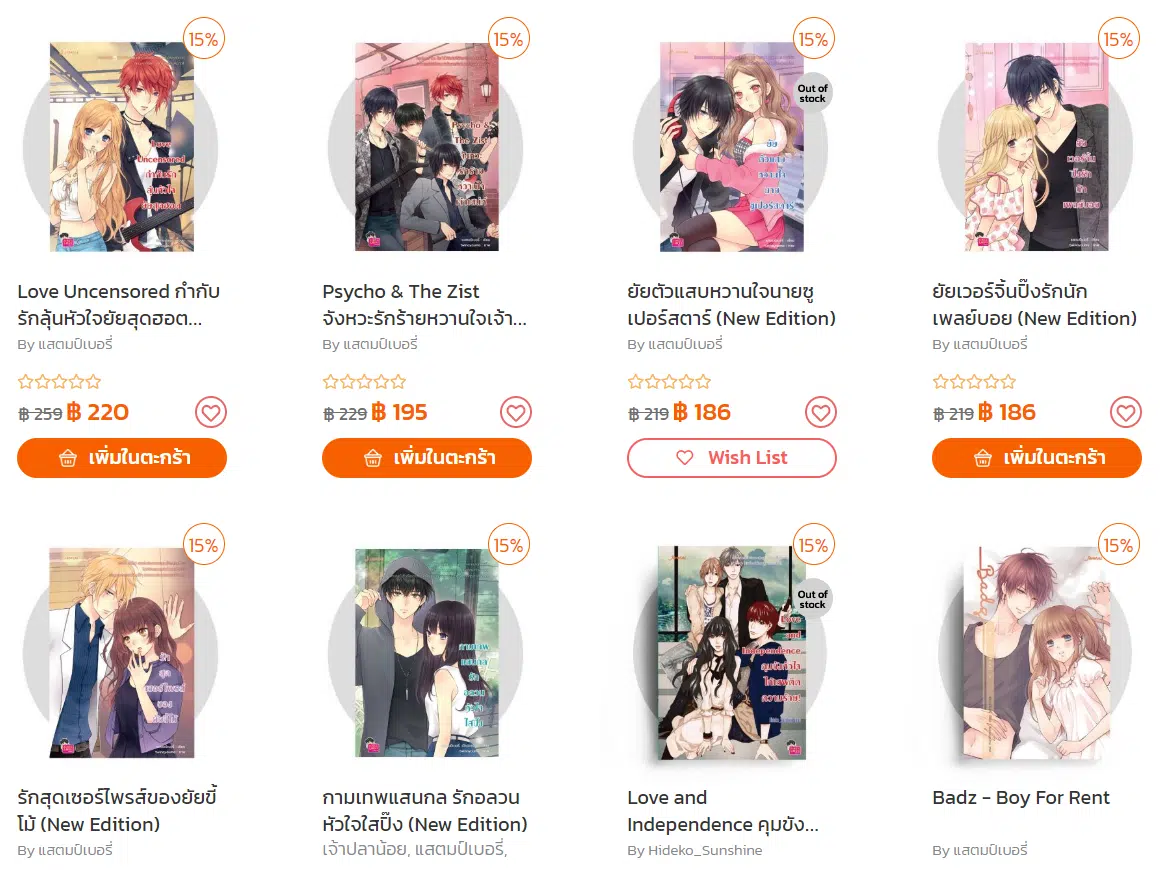This screenshot has height=870, width=1160.
Task: Open Love Uncensored book cover
Action: [122, 146]
